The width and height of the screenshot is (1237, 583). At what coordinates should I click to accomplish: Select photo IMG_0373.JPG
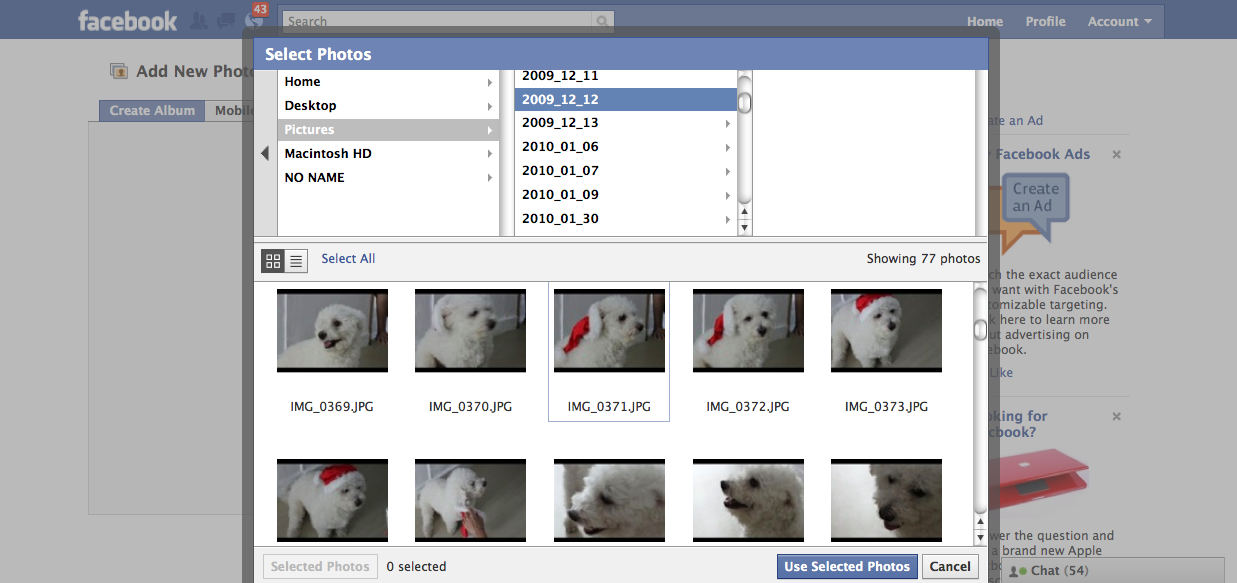pyautogui.click(x=886, y=330)
